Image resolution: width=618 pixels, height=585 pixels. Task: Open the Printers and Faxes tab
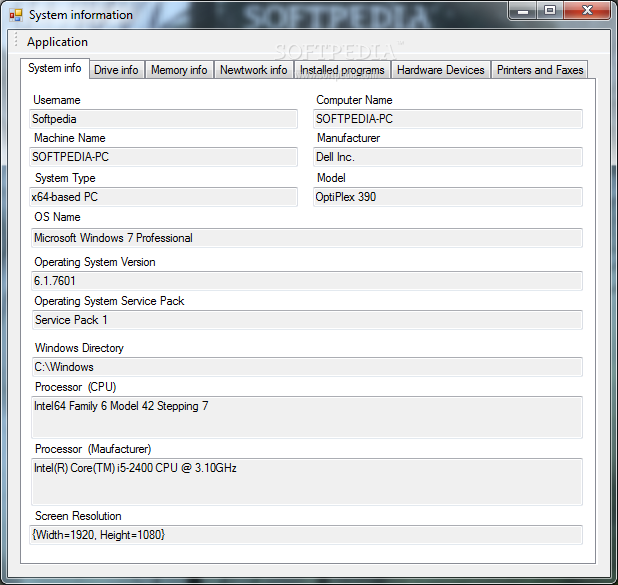[540, 70]
